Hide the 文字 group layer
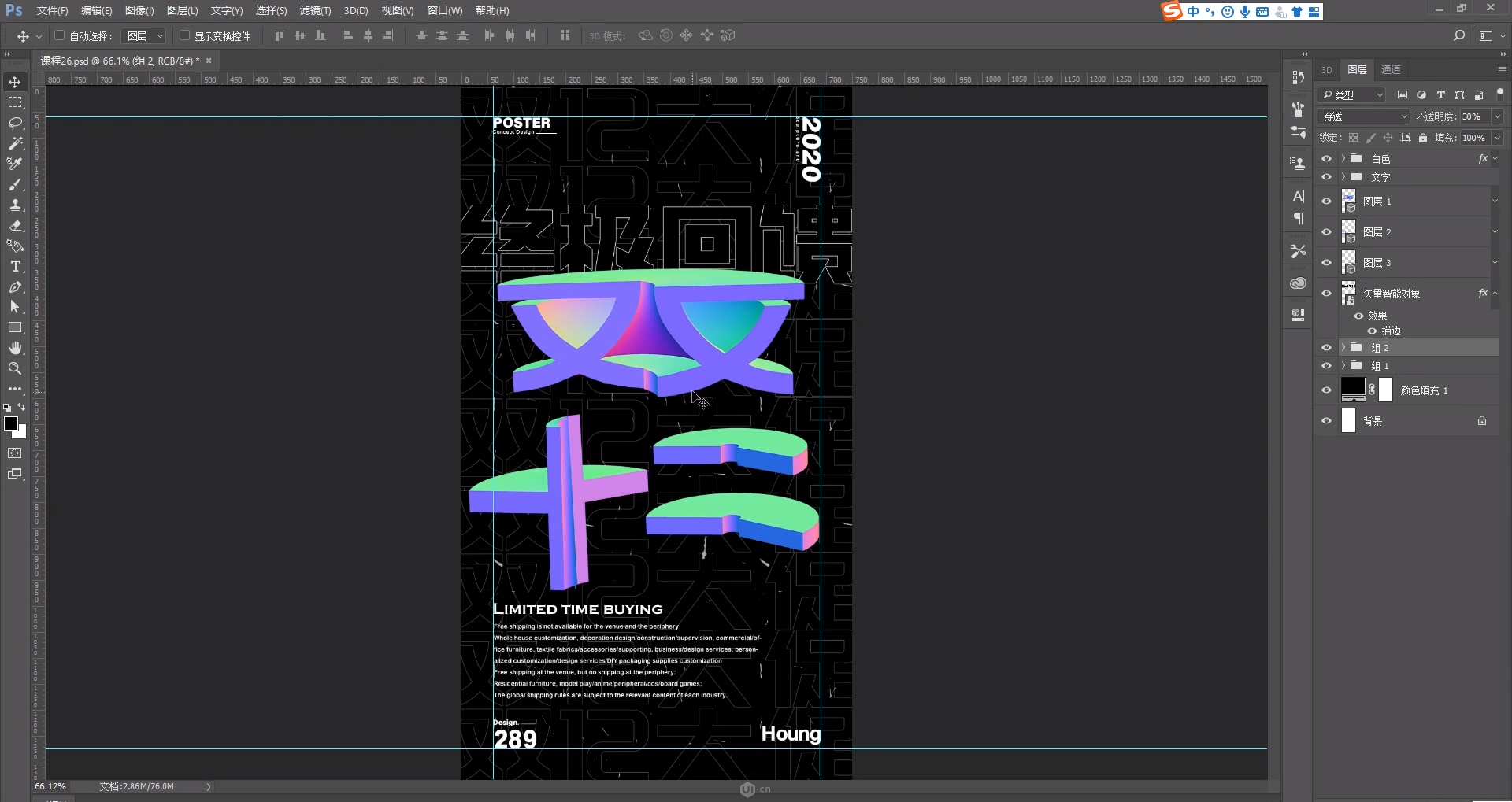The image size is (1512, 802). [1326, 177]
